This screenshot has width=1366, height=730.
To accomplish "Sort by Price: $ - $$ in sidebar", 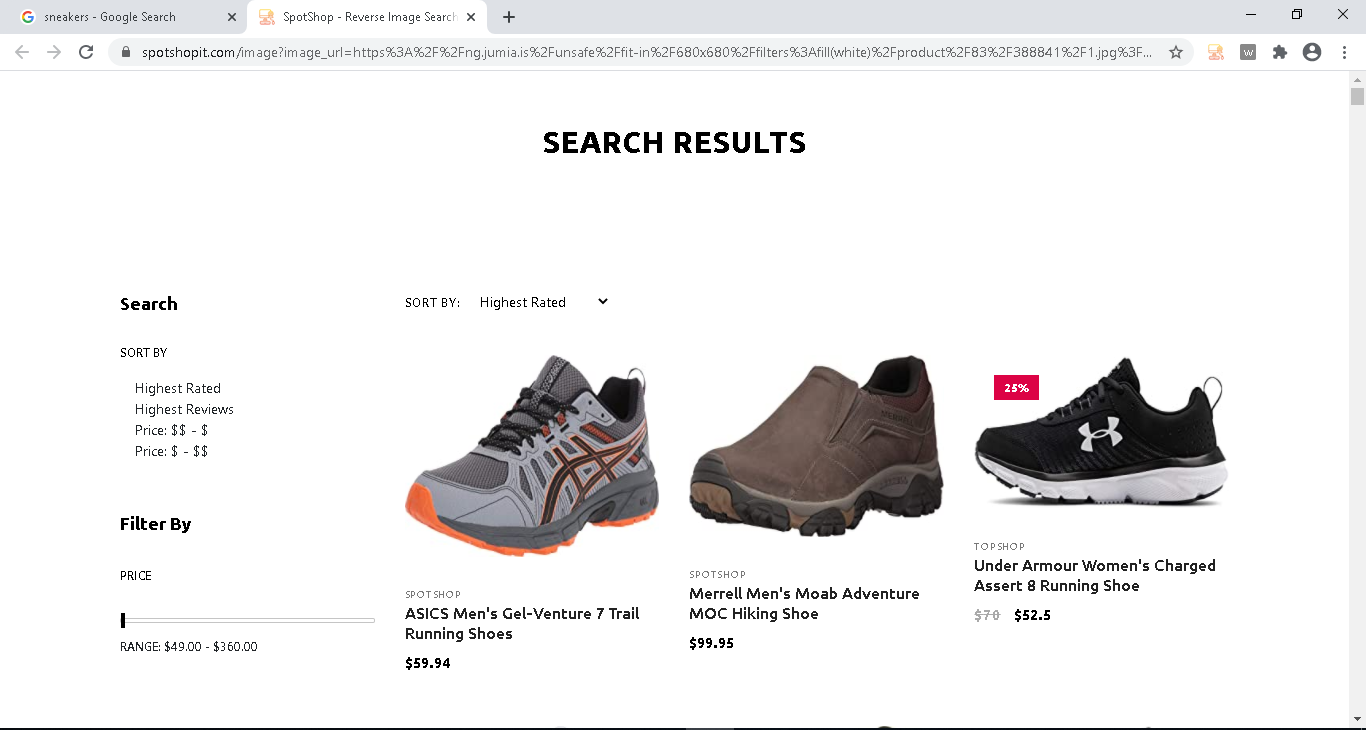I will [x=171, y=451].
